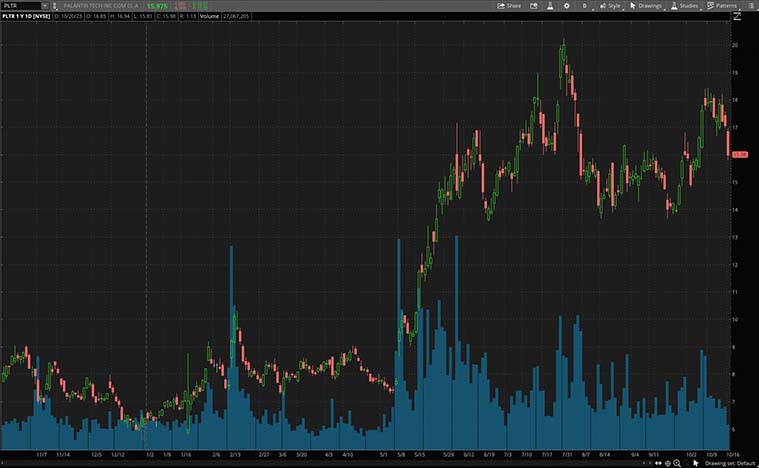The image size is (759, 468).
Task: Click the hamburger menu icon at top right
Action: 751,6
